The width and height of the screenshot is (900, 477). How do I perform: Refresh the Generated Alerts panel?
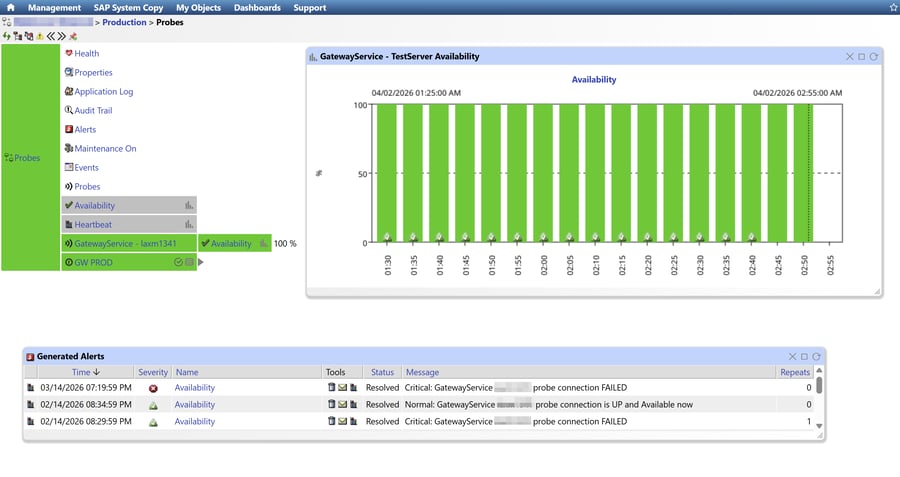(x=817, y=356)
